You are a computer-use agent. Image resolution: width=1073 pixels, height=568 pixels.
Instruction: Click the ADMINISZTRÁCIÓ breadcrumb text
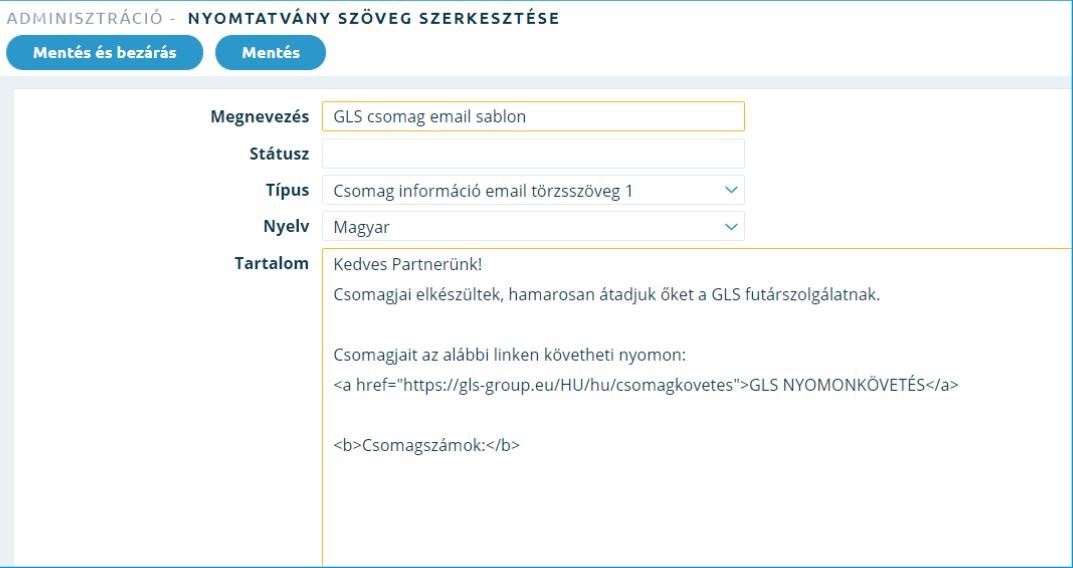(86, 18)
